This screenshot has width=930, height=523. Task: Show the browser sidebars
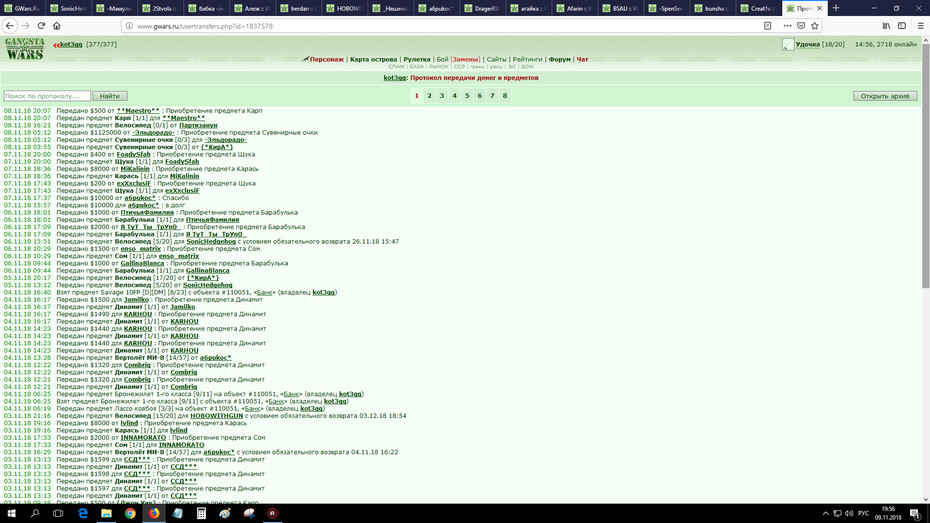(902, 26)
